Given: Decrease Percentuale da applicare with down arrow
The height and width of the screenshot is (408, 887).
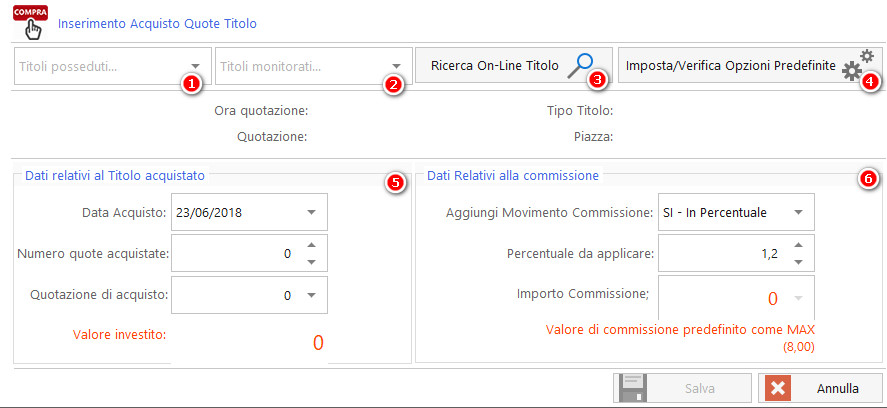Looking at the screenshot, I should [x=798, y=262].
